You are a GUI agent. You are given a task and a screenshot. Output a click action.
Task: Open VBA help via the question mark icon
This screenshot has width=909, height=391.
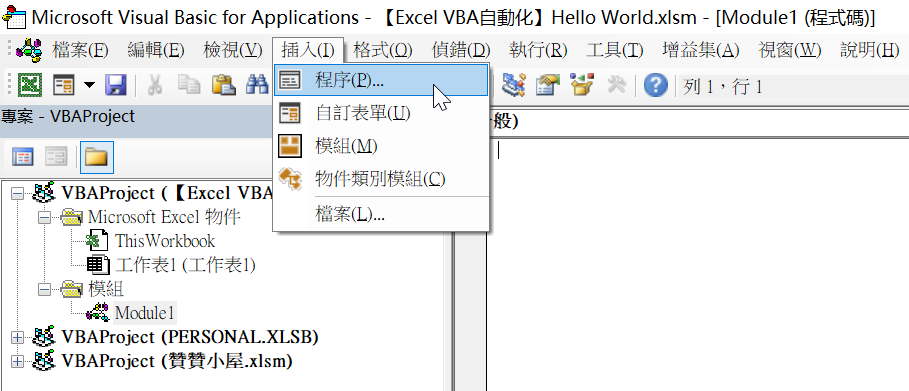(656, 86)
